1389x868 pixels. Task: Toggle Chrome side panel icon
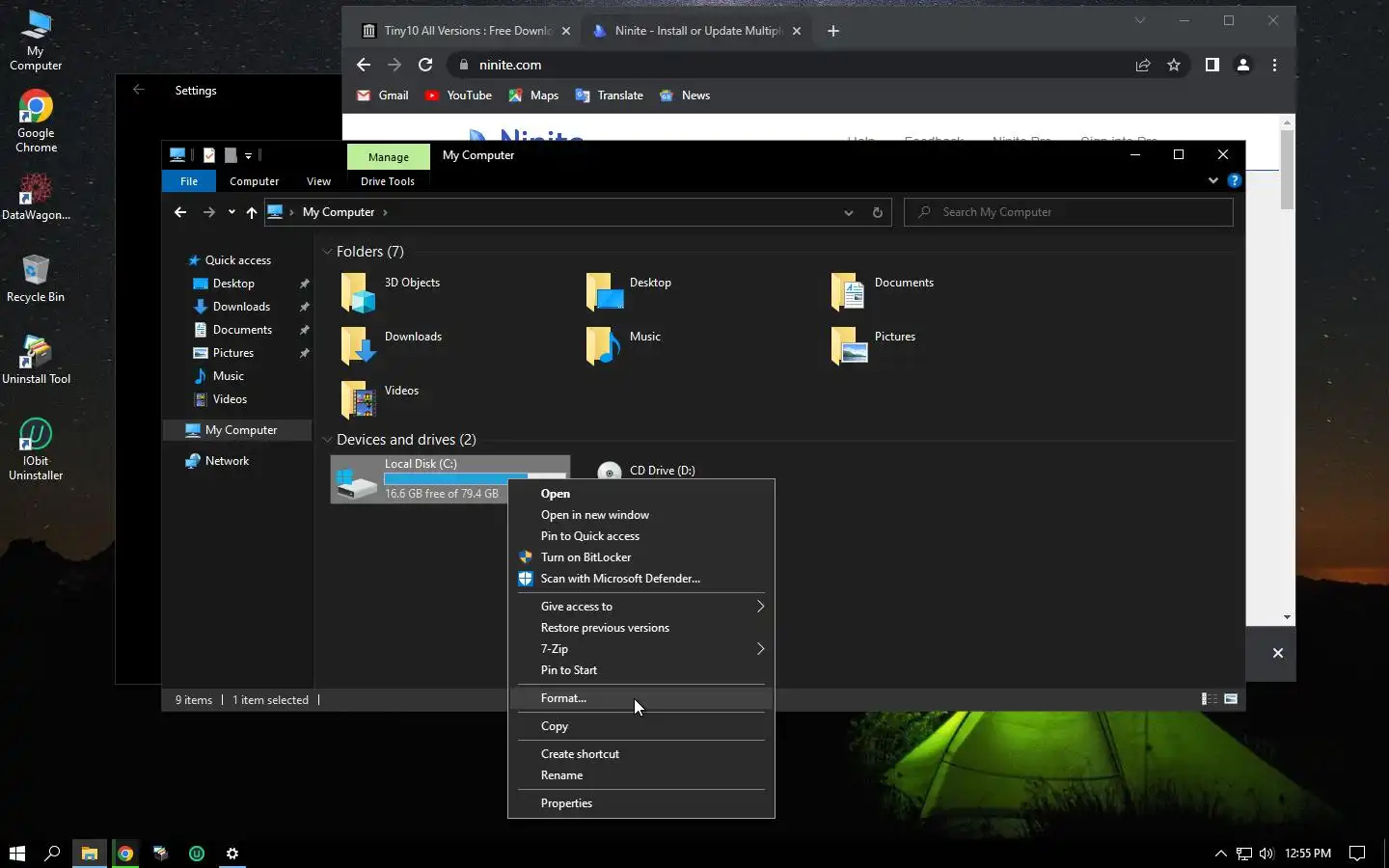click(x=1212, y=65)
